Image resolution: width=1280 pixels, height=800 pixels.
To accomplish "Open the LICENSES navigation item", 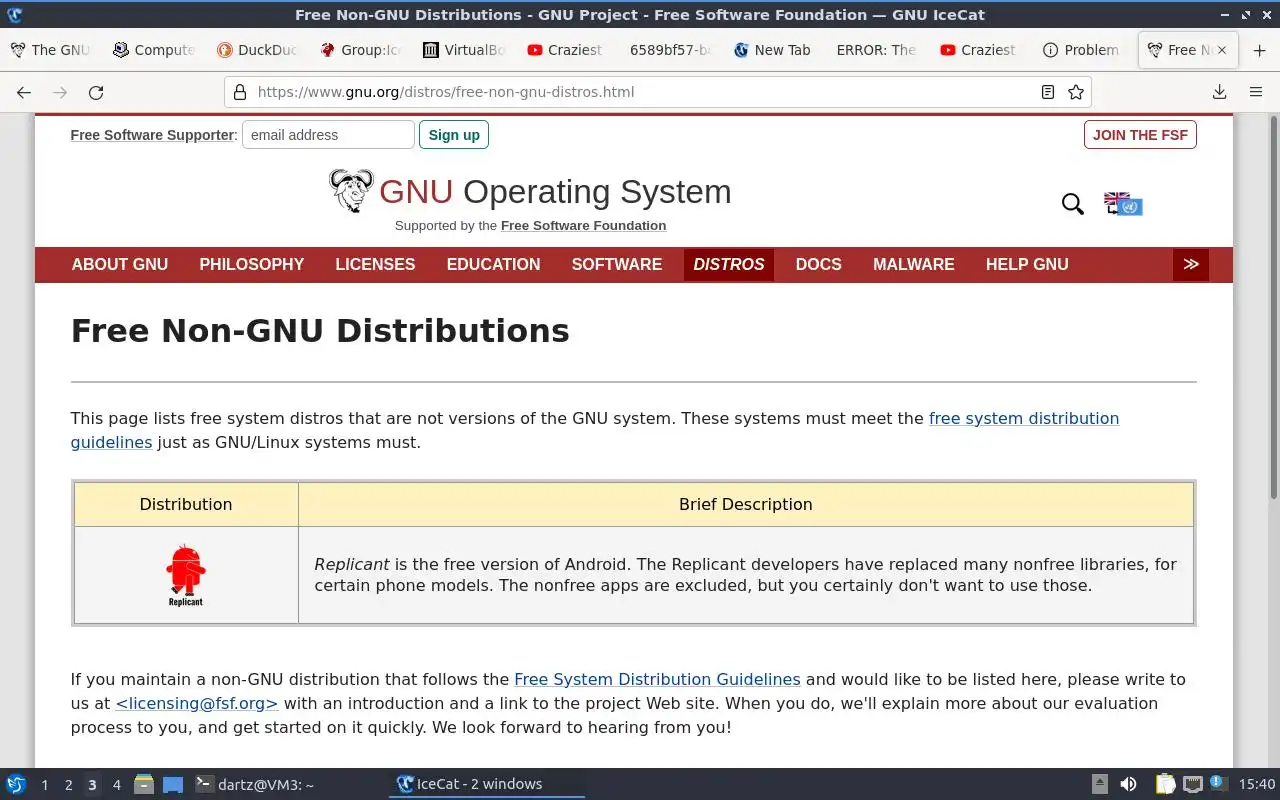I will [x=375, y=264].
